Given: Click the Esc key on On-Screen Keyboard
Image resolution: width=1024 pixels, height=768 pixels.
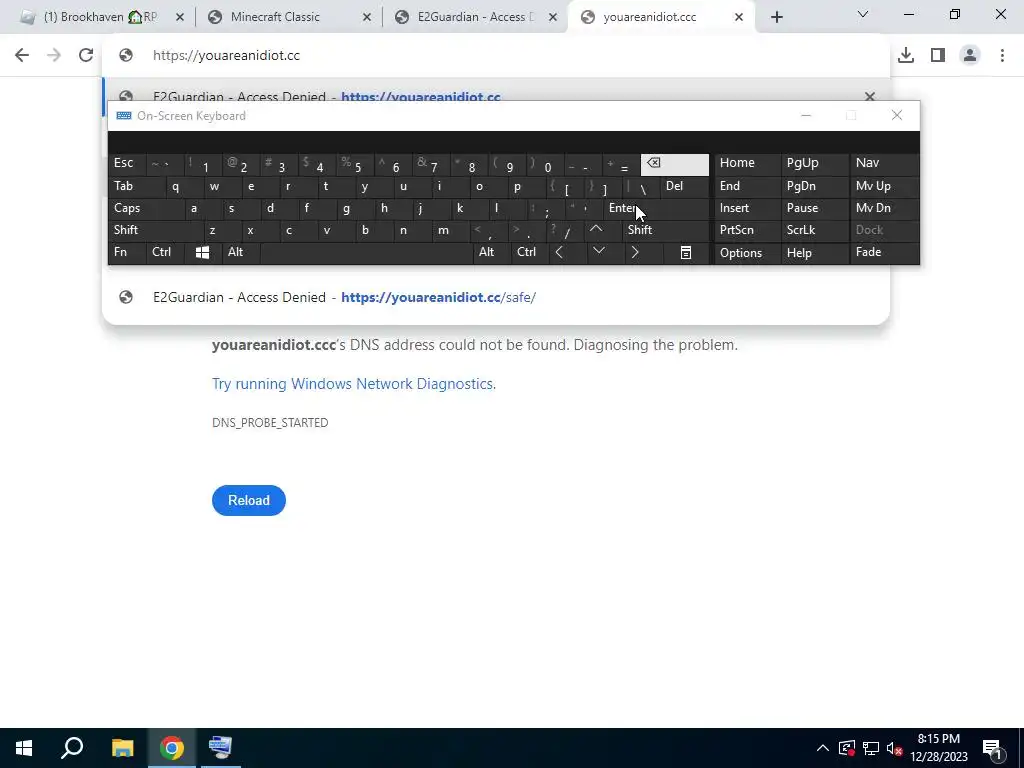Looking at the screenshot, I should point(125,163).
